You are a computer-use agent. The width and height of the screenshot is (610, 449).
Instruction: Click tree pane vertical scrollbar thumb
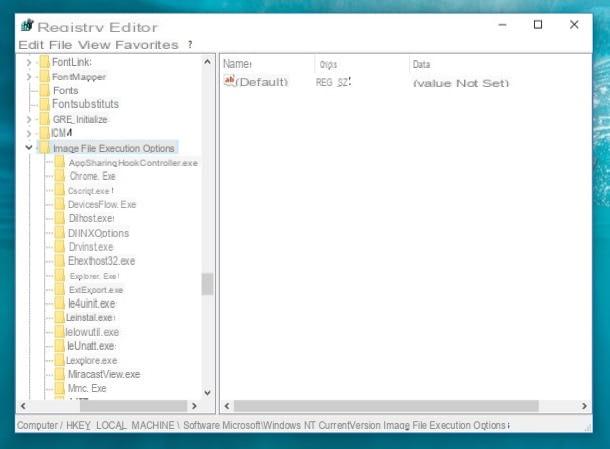[207, 284]
